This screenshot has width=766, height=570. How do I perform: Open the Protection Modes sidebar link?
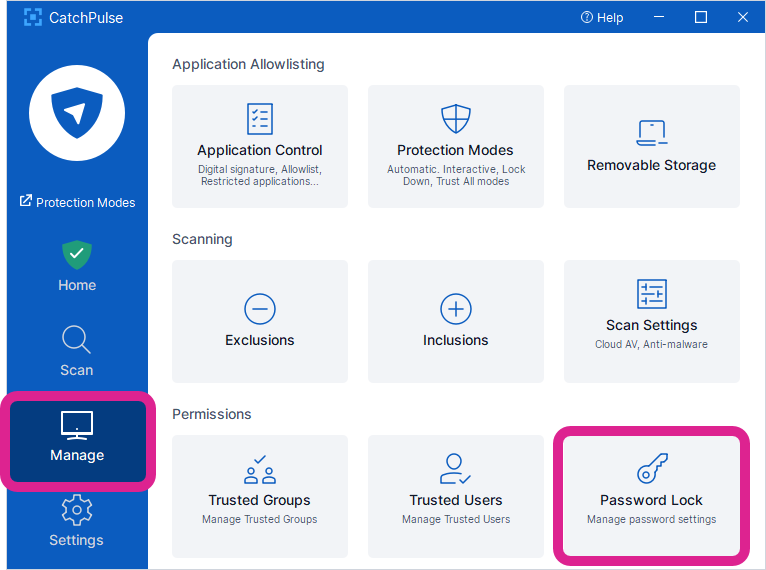pyautogui.click(x=78, y=202)
